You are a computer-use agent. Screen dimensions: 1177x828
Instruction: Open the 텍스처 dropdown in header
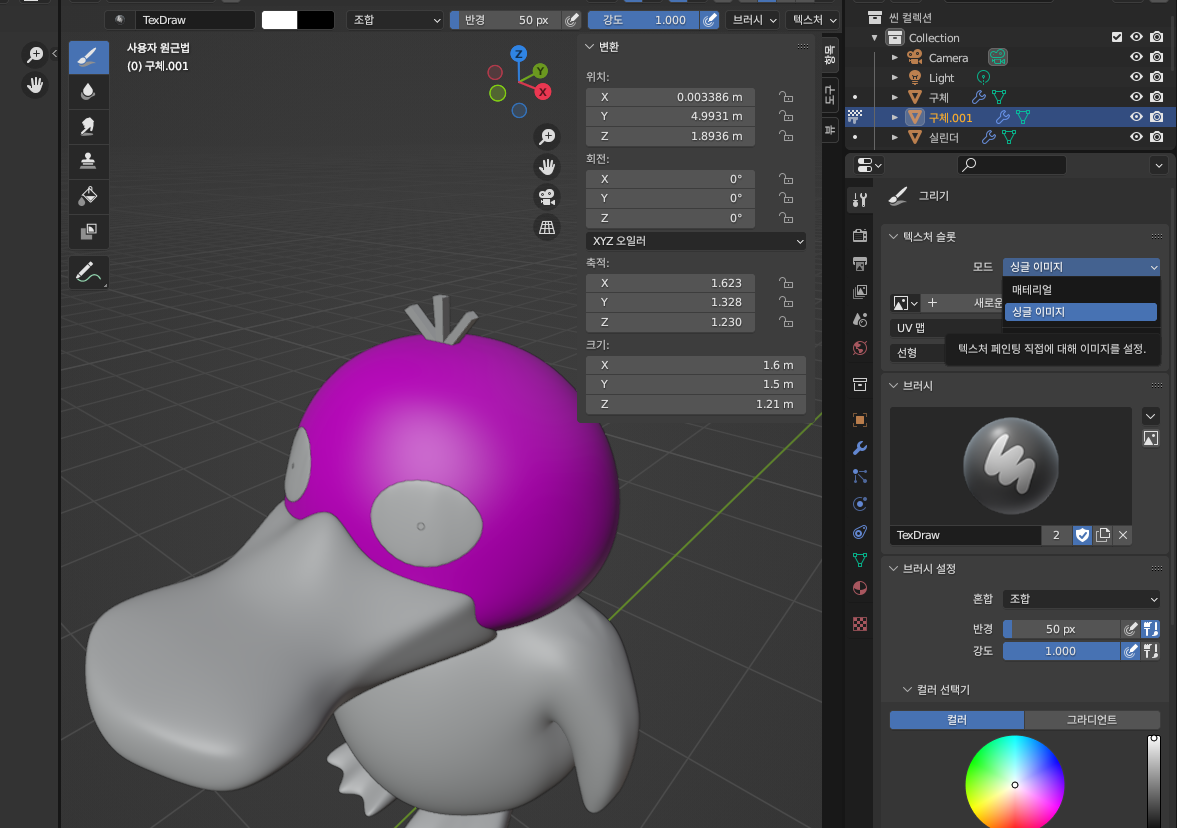[x=814, y=20]
